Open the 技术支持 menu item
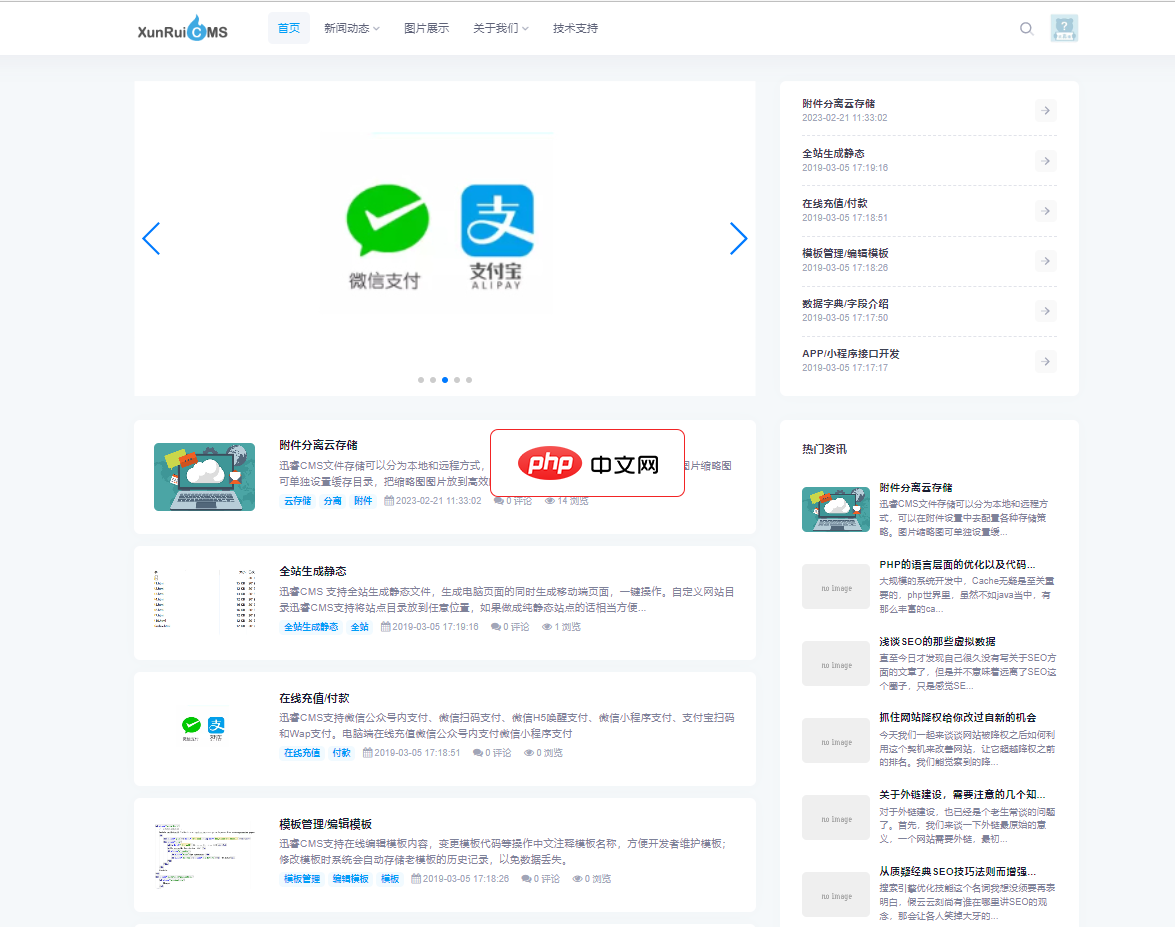Screen dimensions: 1175x927 tap(574, 28)
